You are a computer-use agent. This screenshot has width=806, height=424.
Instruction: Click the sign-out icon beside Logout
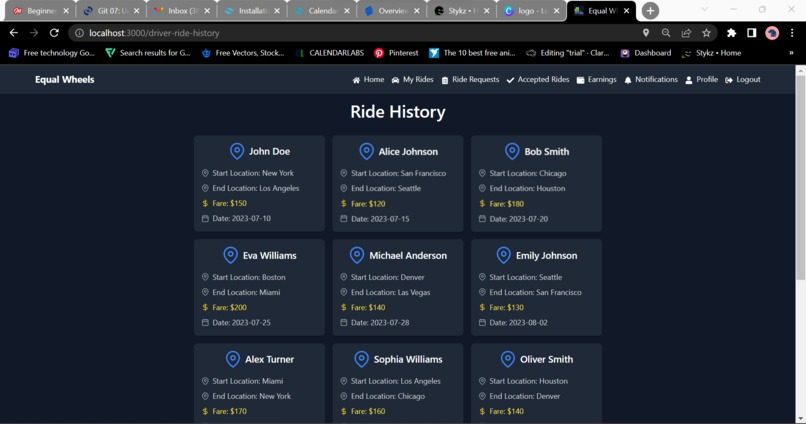[729, 80]
